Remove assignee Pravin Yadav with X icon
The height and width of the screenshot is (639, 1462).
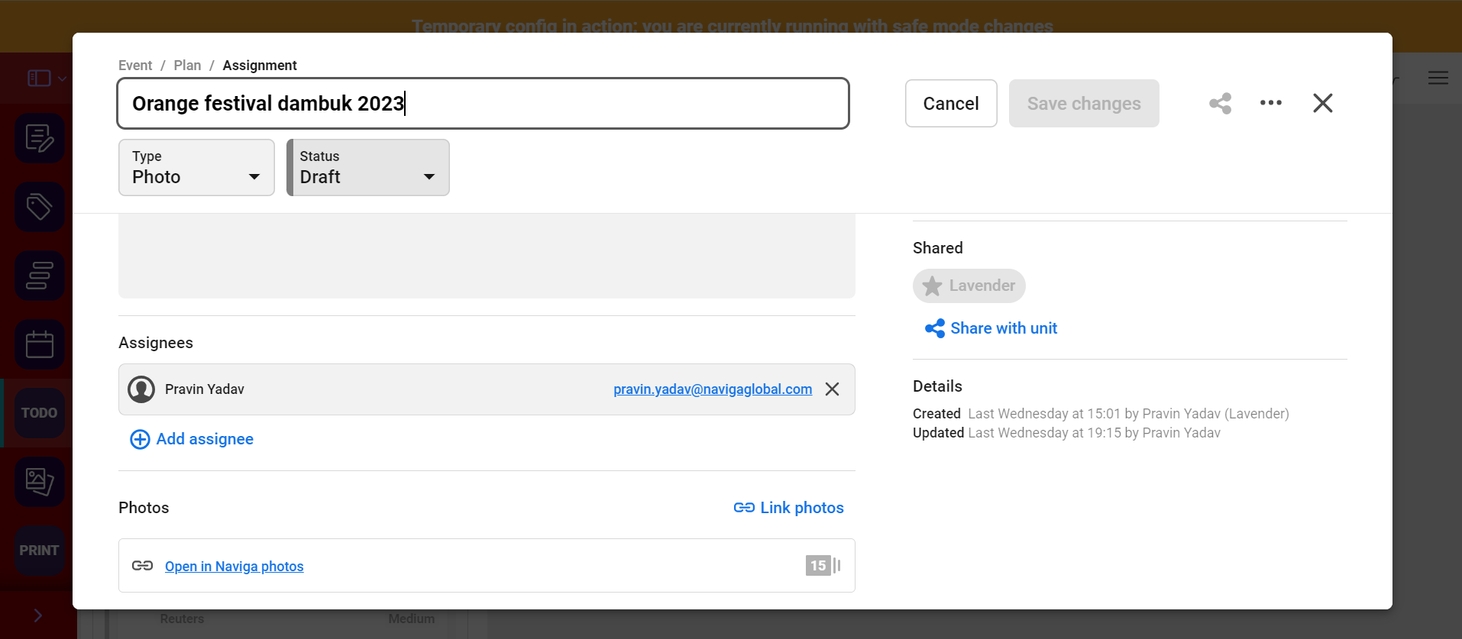(832, 389)
